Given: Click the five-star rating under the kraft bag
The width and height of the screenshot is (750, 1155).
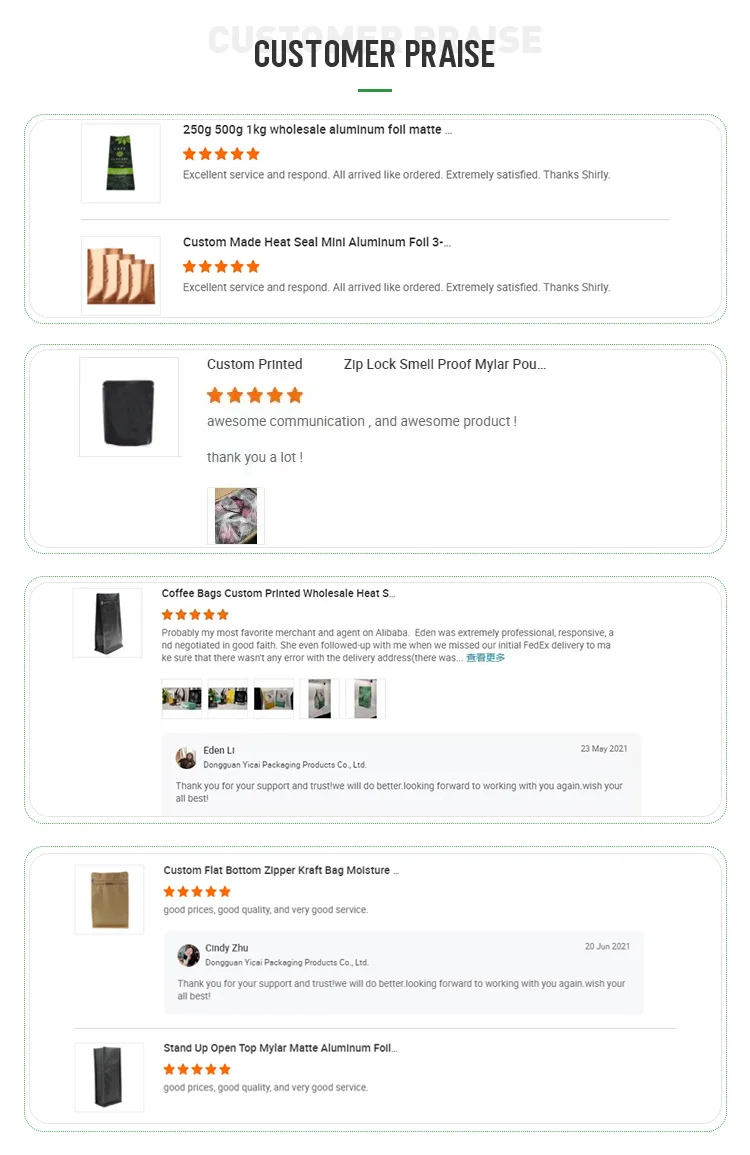Looking at the screenshot, I should pyautogui.click(x=197, y=892).
